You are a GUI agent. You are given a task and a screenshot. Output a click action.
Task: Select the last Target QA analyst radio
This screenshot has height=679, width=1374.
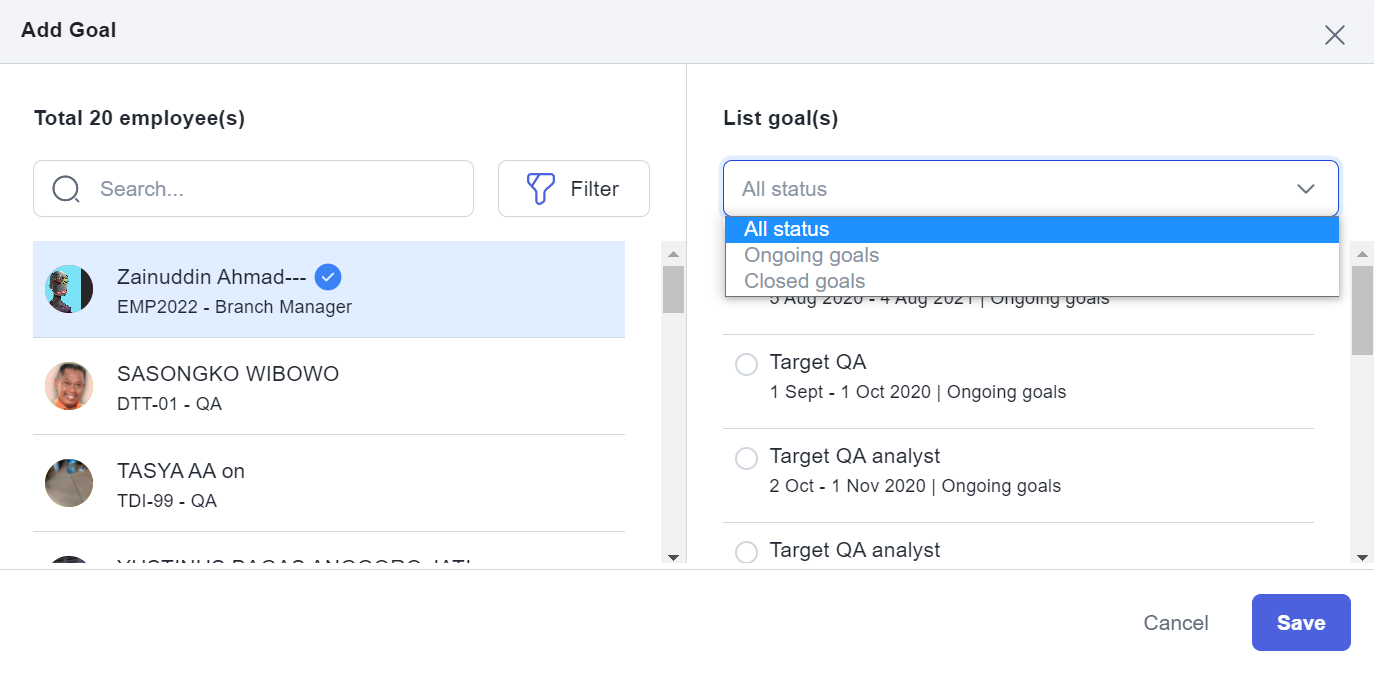pos(746,552)
